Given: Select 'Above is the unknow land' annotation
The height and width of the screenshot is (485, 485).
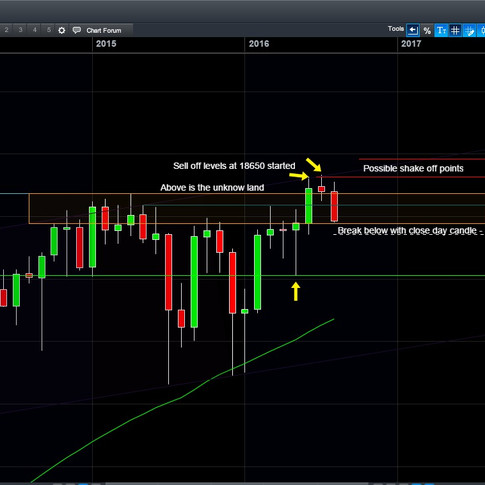Looking at the screenshot, I should point(212,187).
